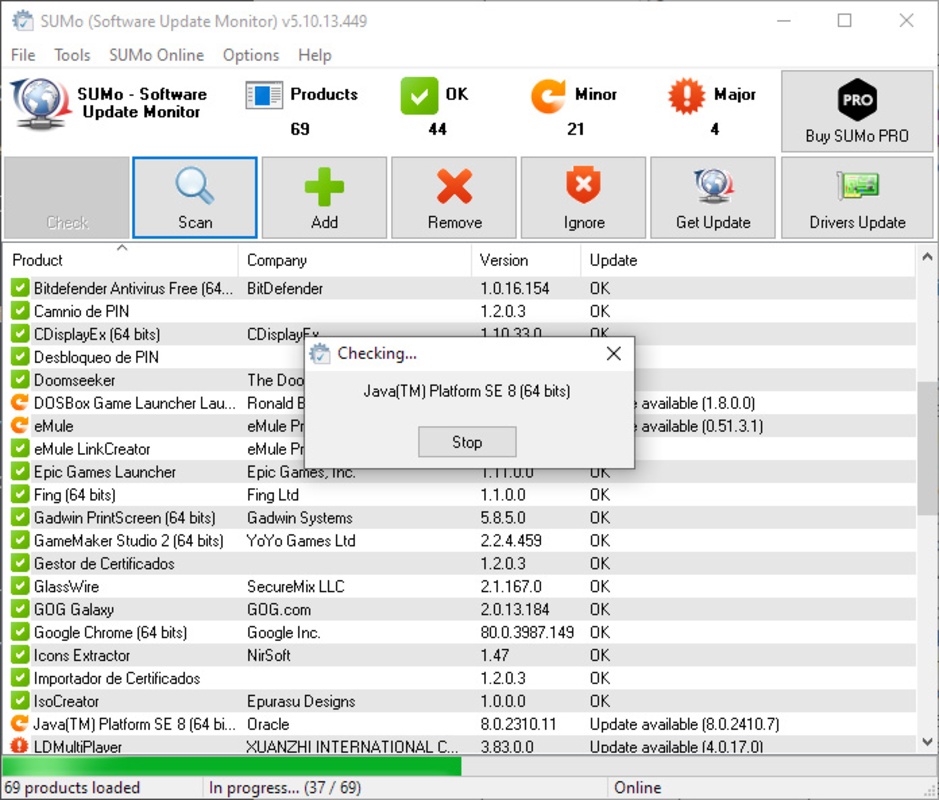939x800 pixels.
Task: Click the scrollbar down arrow
Action: click(927, 741)
